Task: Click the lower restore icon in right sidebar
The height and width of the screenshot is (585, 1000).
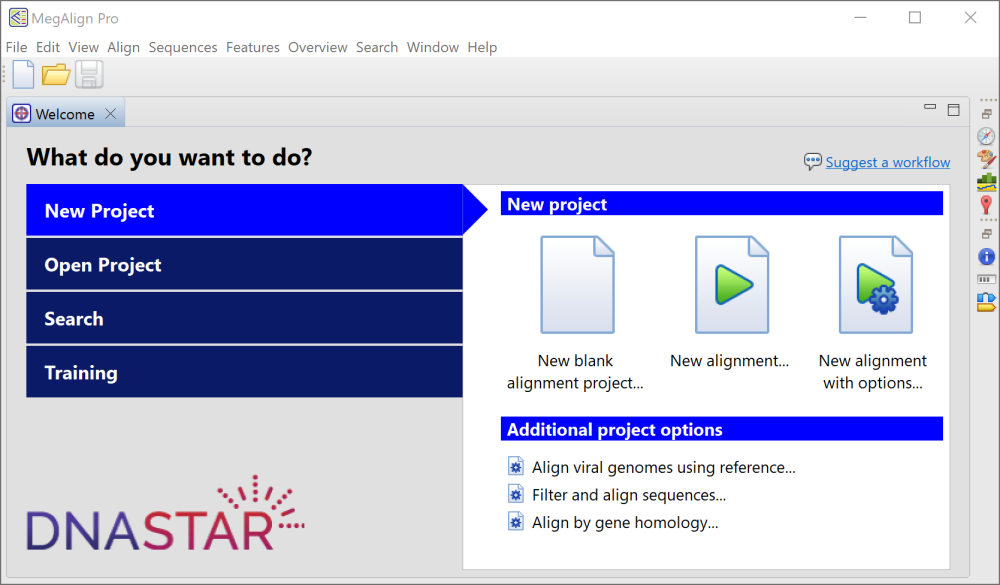Action: (987, 234)
